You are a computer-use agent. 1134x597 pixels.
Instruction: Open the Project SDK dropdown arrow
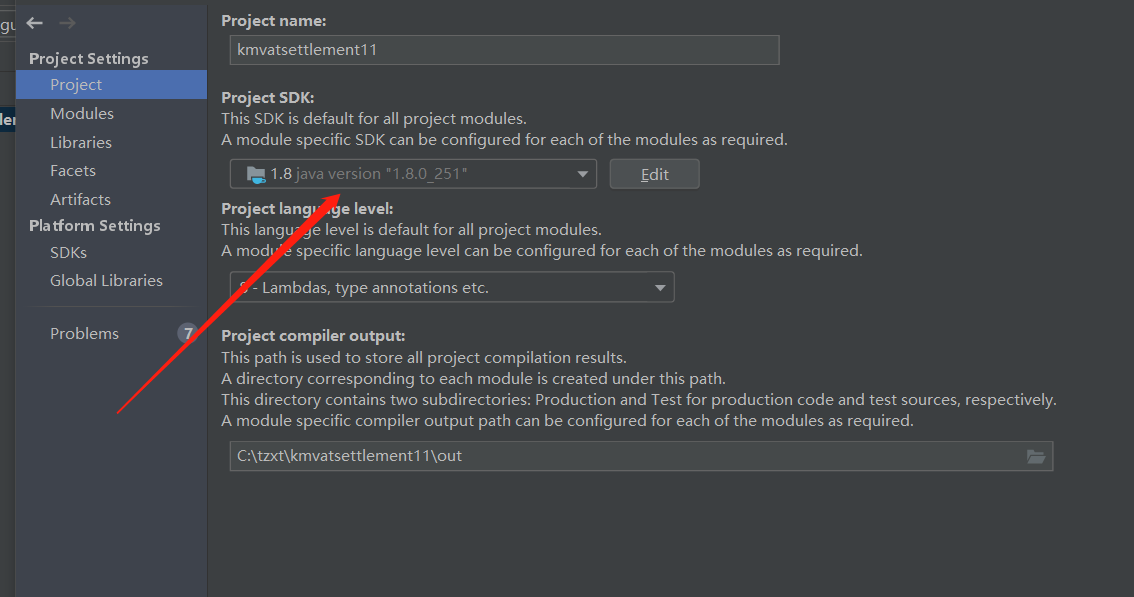582,174
